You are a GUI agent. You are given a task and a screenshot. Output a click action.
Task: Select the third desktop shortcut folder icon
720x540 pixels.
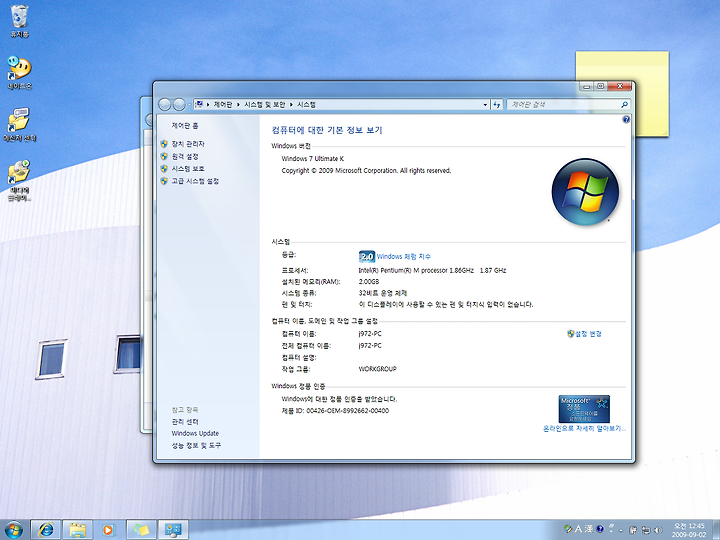click(x=19, y=124)
